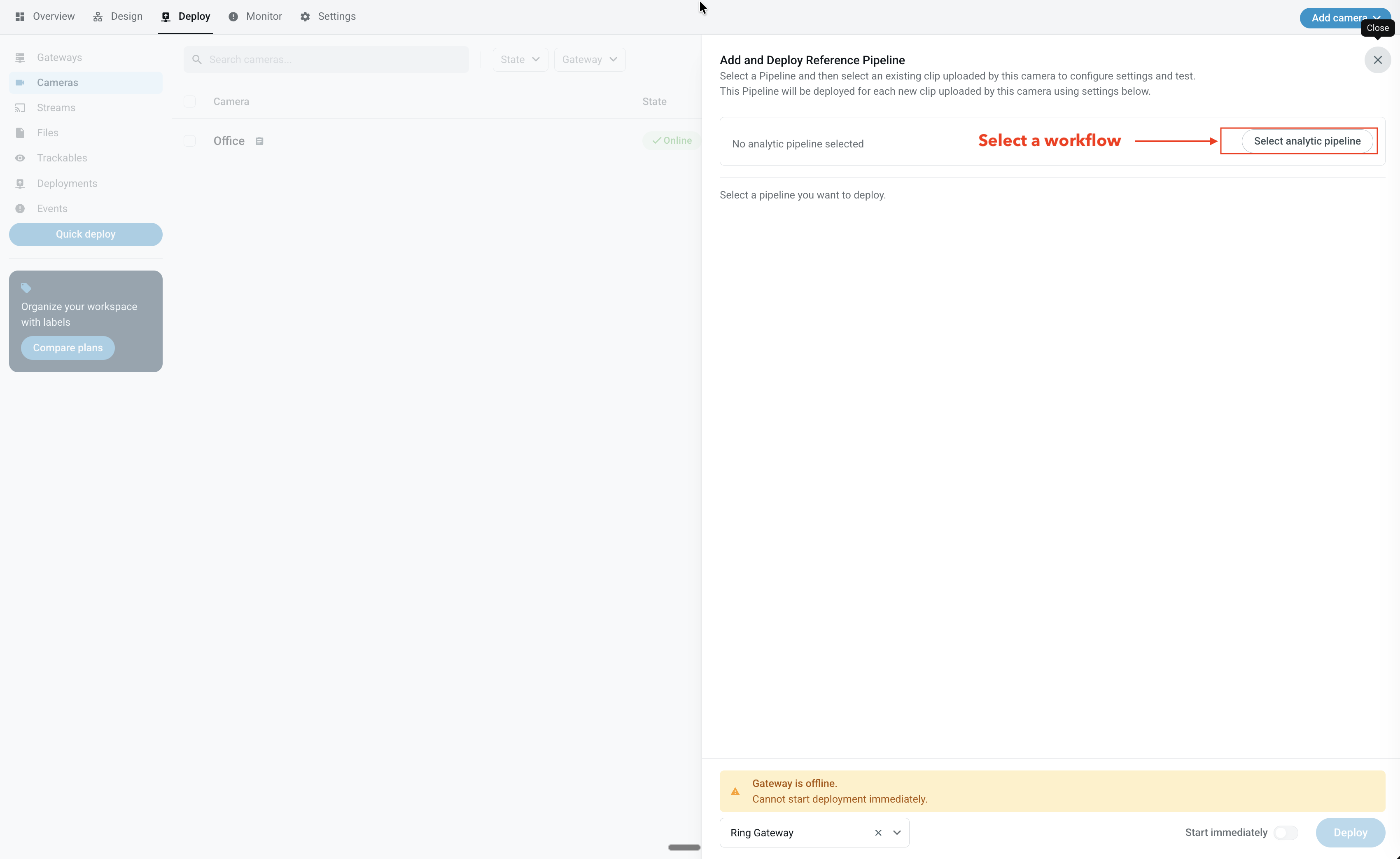Click the Deployments sidebar icon
The height and width of the screenshot is (859, 1400).
coord(20,184)
